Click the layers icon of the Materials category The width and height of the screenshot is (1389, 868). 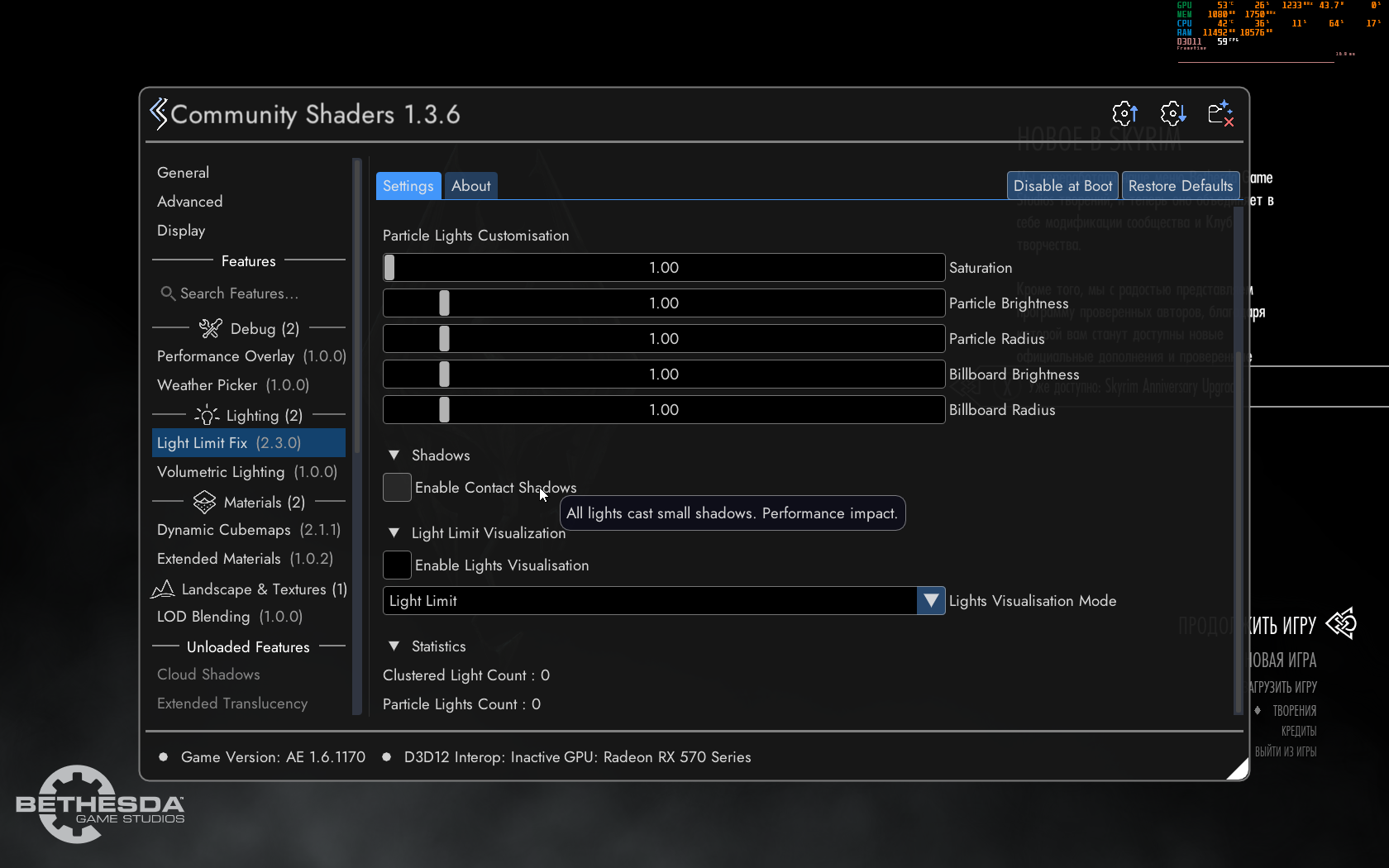tap(204, 502)
